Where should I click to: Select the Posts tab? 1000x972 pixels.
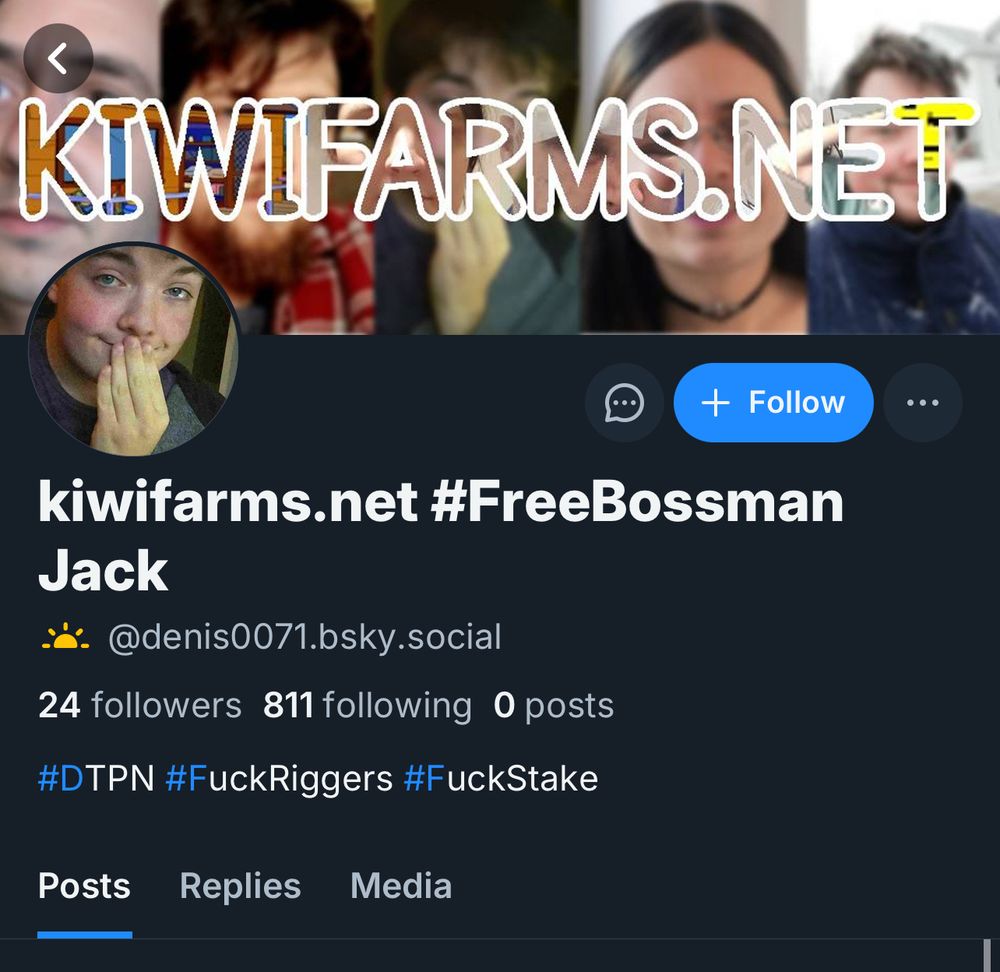(x=84, y=886)
